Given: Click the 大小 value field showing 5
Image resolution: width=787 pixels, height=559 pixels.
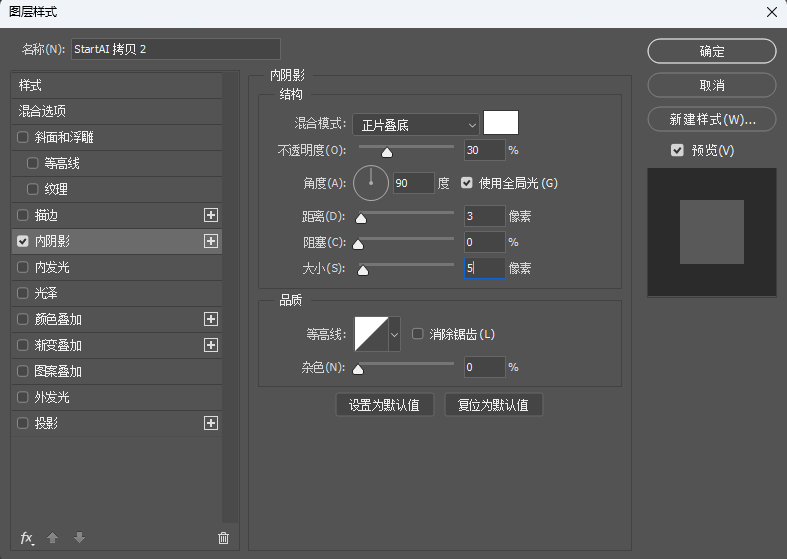Looking at the screenshot, I should [x=484, y=268].
